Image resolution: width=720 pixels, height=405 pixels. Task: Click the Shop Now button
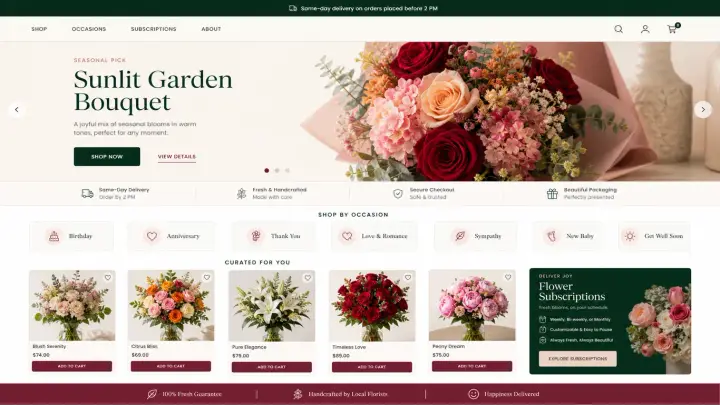coord(107,157)
